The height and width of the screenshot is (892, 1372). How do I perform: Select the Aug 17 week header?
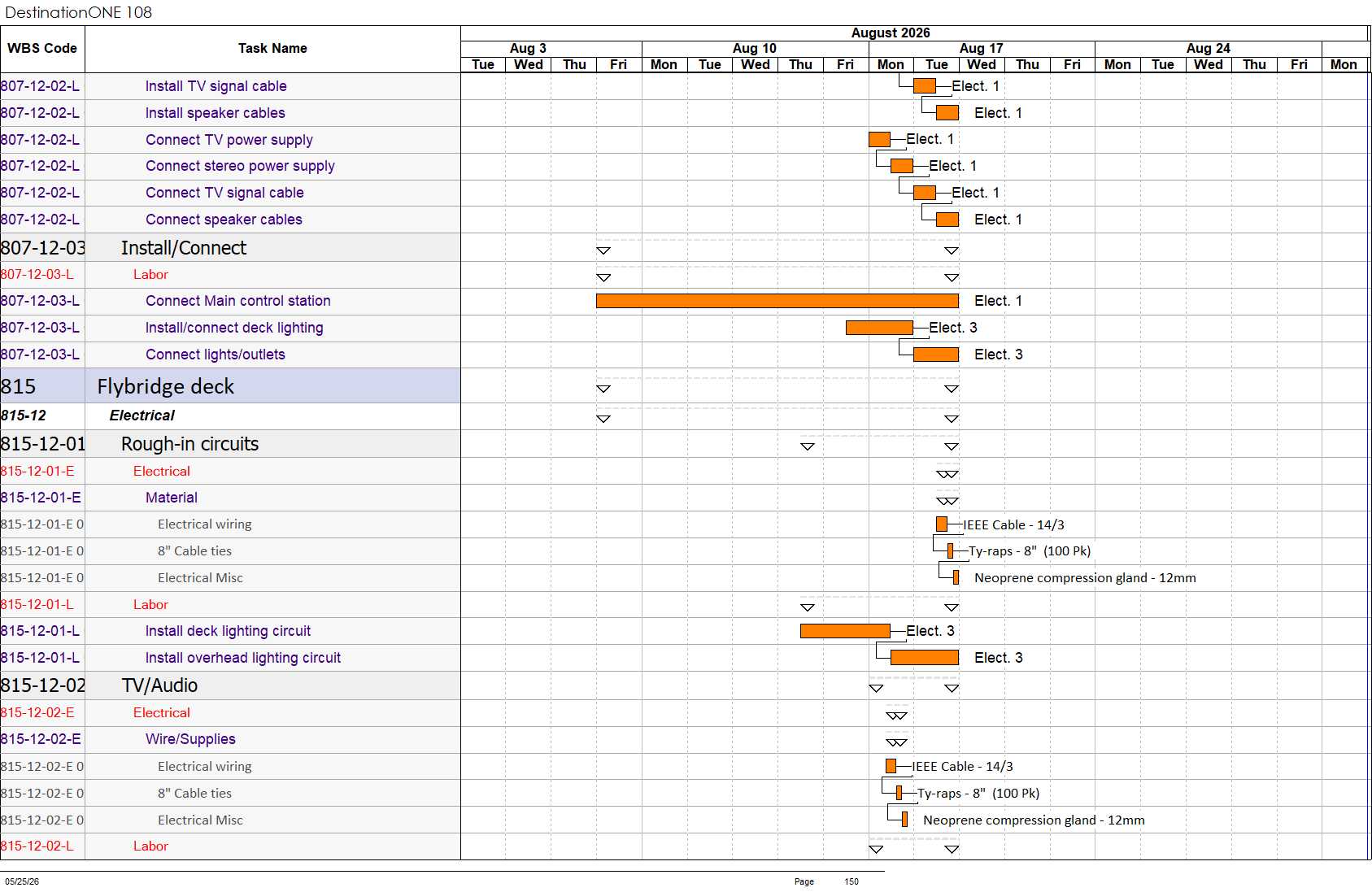click(x=982, y=49)
